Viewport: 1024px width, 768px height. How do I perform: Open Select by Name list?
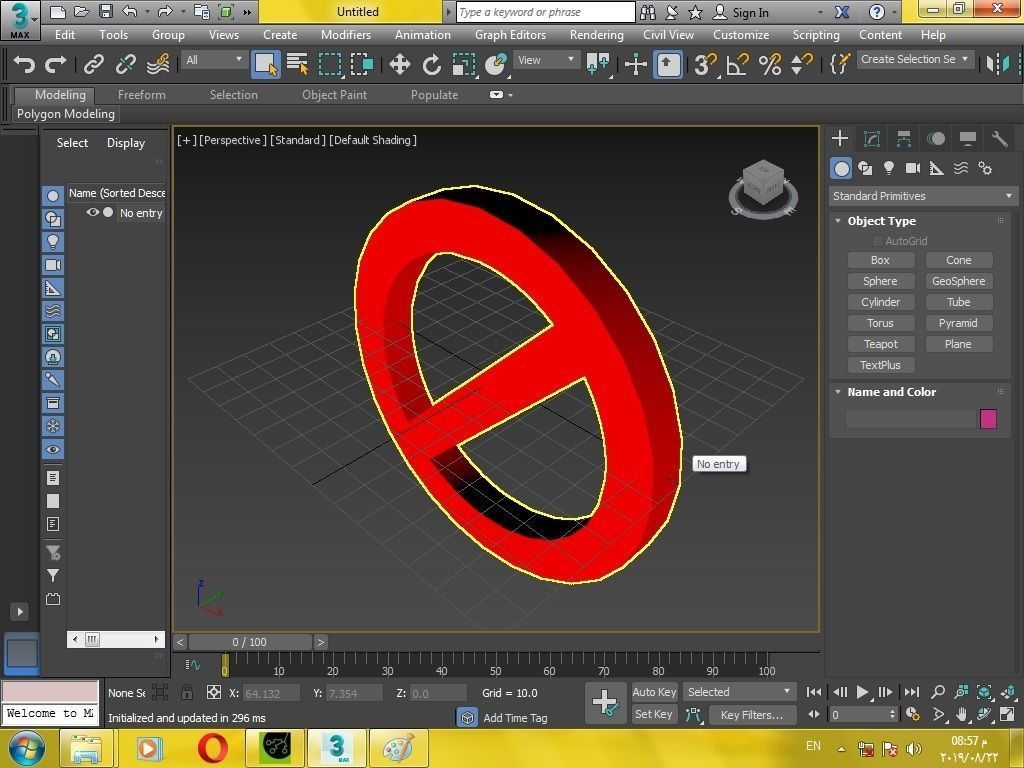point(298,65)
